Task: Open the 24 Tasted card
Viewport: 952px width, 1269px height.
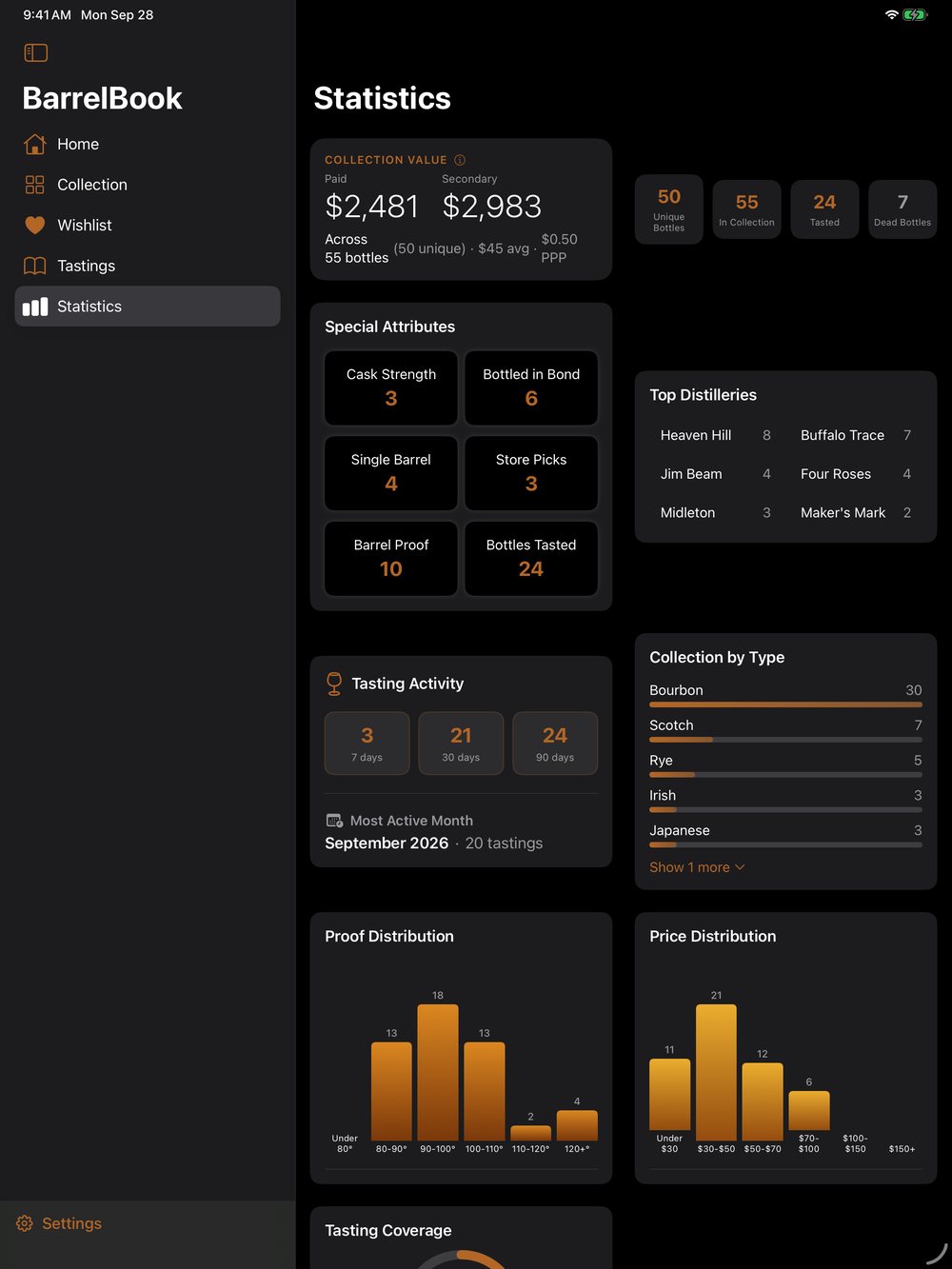Action: point(824,209)
